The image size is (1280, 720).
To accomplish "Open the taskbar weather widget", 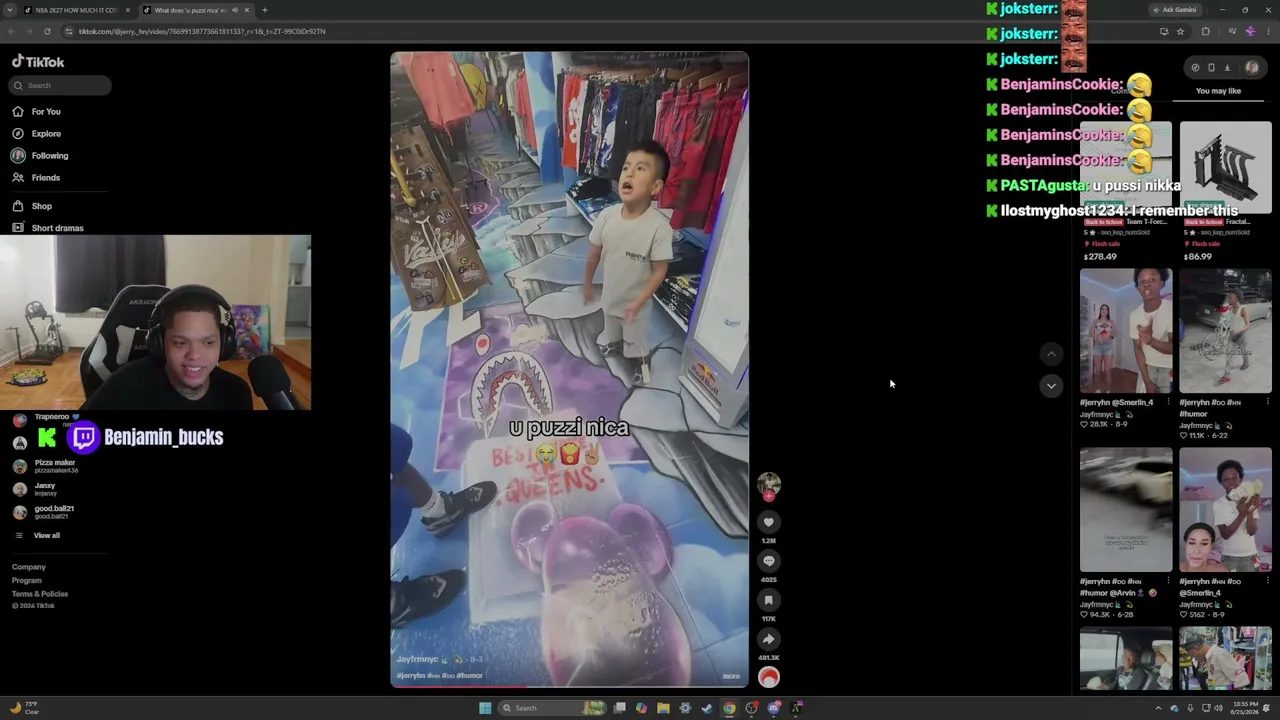I will pyautogui.click(x=24, y=708).
